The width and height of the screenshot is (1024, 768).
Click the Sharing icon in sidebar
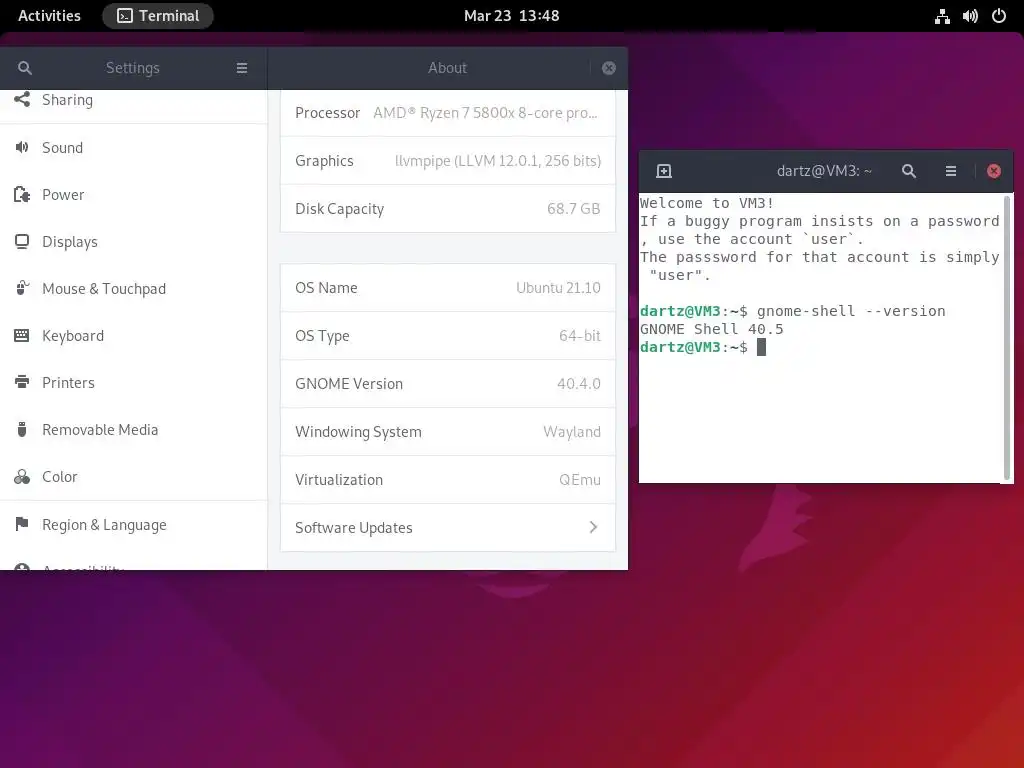pos(22,99)
